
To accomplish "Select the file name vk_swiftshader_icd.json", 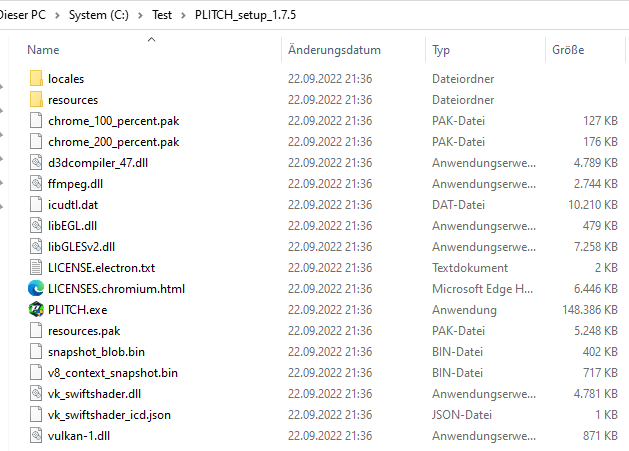I will [109, 414].
